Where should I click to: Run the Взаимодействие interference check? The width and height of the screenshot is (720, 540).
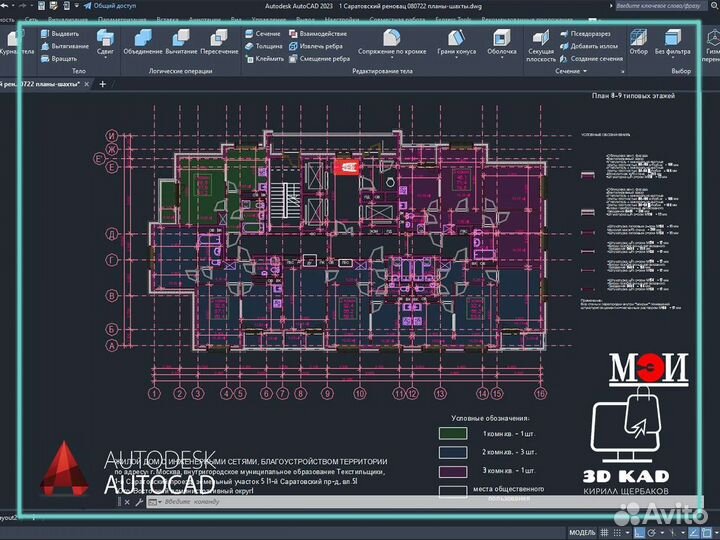(318, 34)
